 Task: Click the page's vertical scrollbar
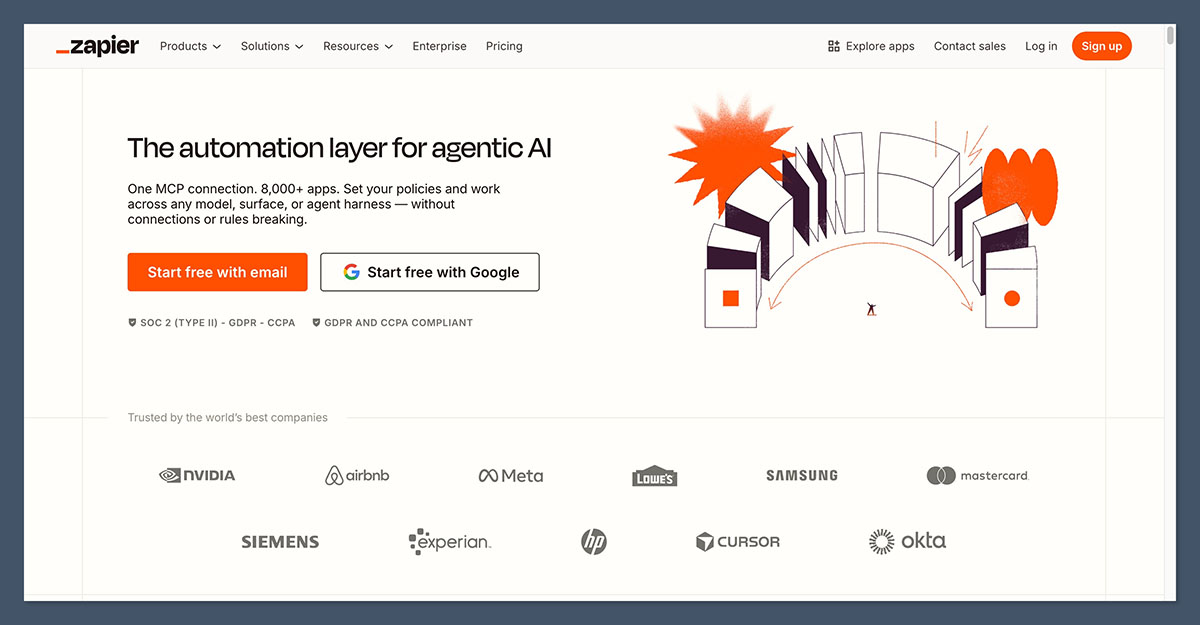(1170, 36)
